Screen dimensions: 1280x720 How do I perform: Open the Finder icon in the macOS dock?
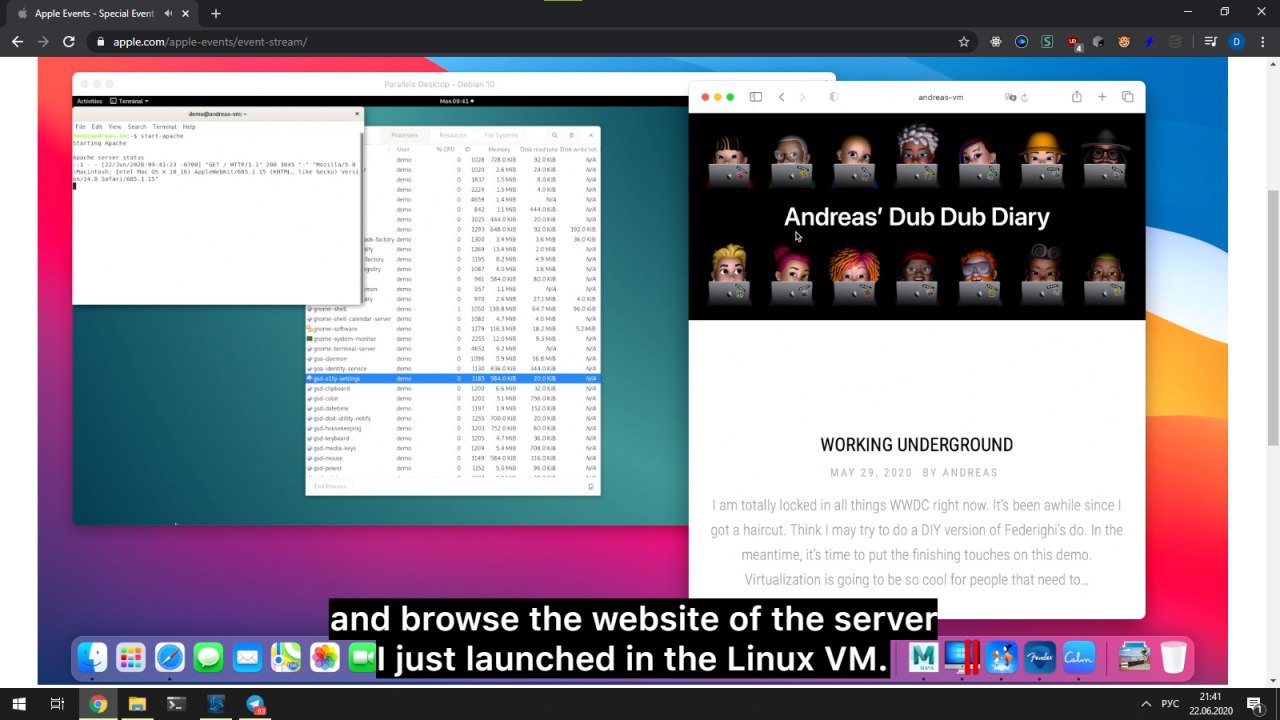point(93,657)
